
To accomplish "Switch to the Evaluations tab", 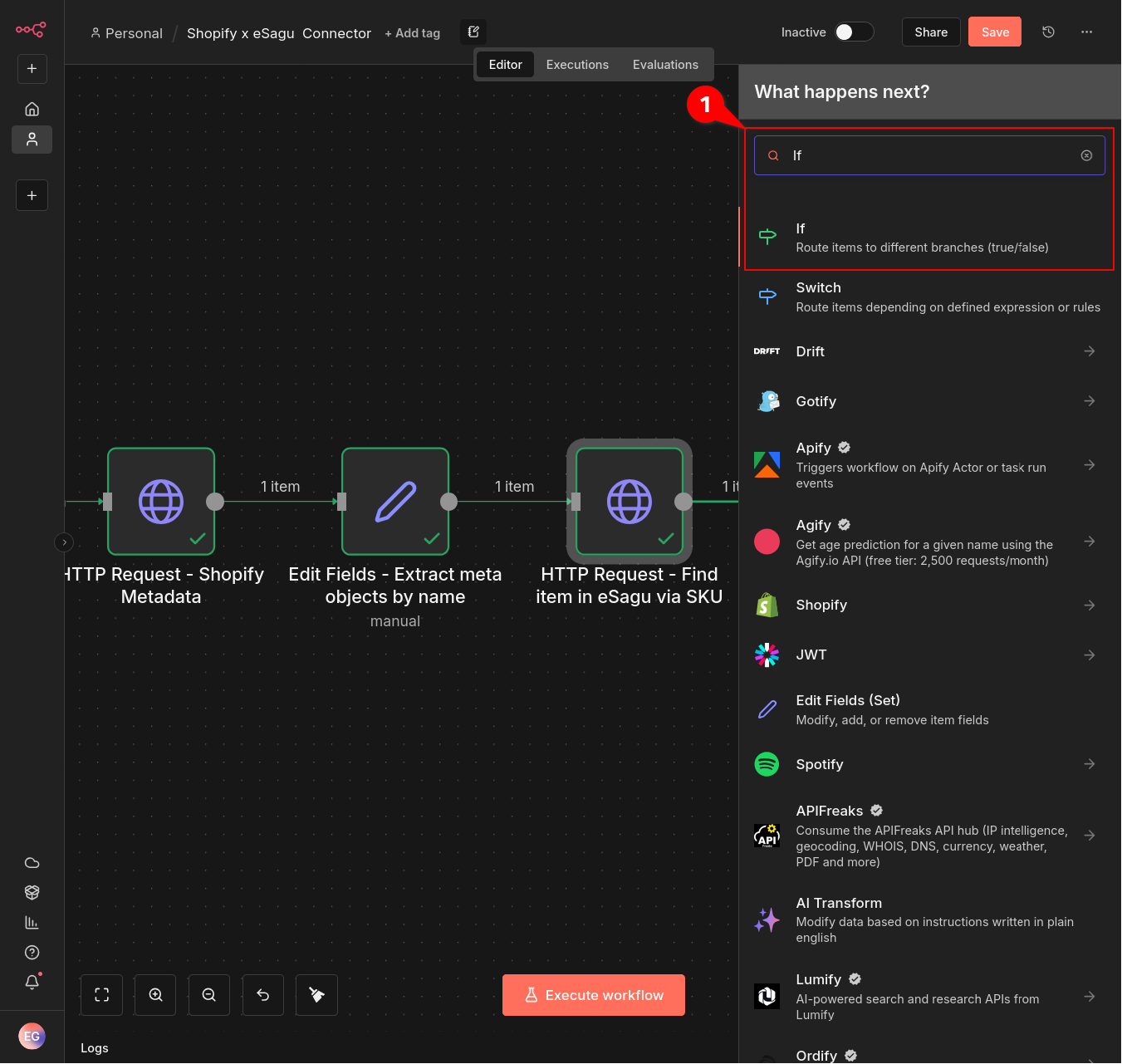I will [x=665, y=65].
